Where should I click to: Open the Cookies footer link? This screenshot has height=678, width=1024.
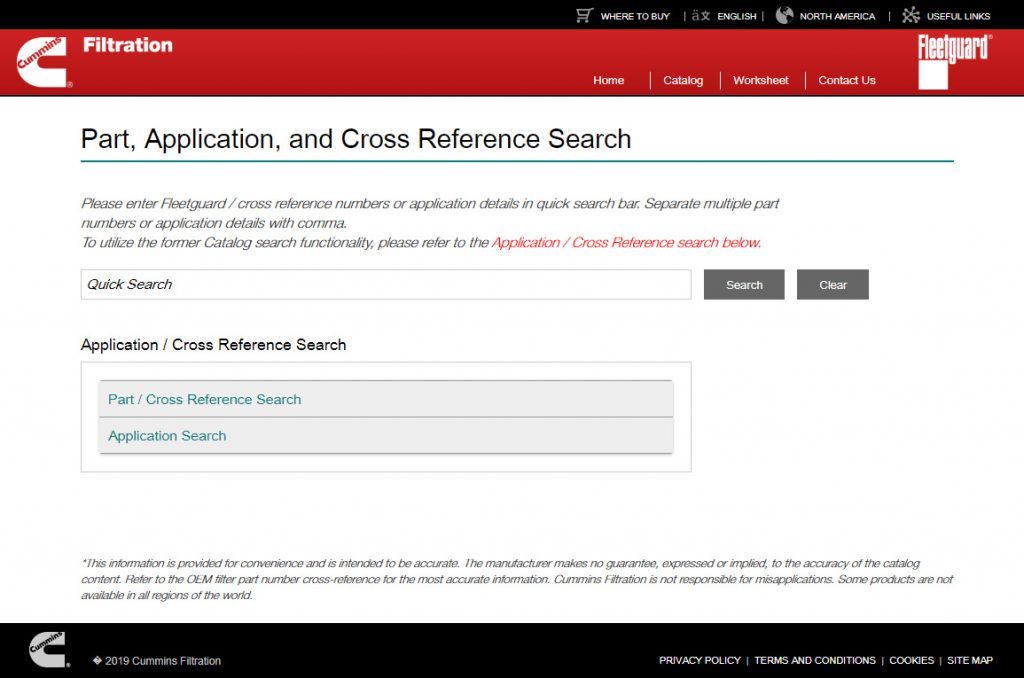tap(912, 660)
